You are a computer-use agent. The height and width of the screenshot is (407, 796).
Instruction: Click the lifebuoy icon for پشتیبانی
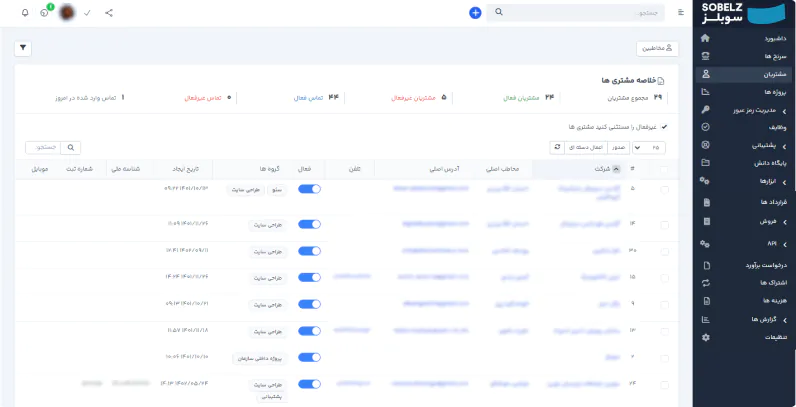coord(705,145)
